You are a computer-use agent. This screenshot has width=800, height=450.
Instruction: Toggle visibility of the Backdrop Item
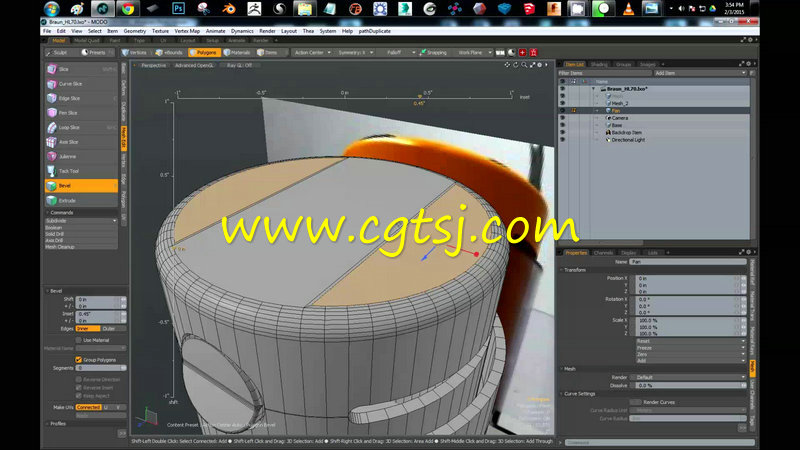click(x=563, y=132)
